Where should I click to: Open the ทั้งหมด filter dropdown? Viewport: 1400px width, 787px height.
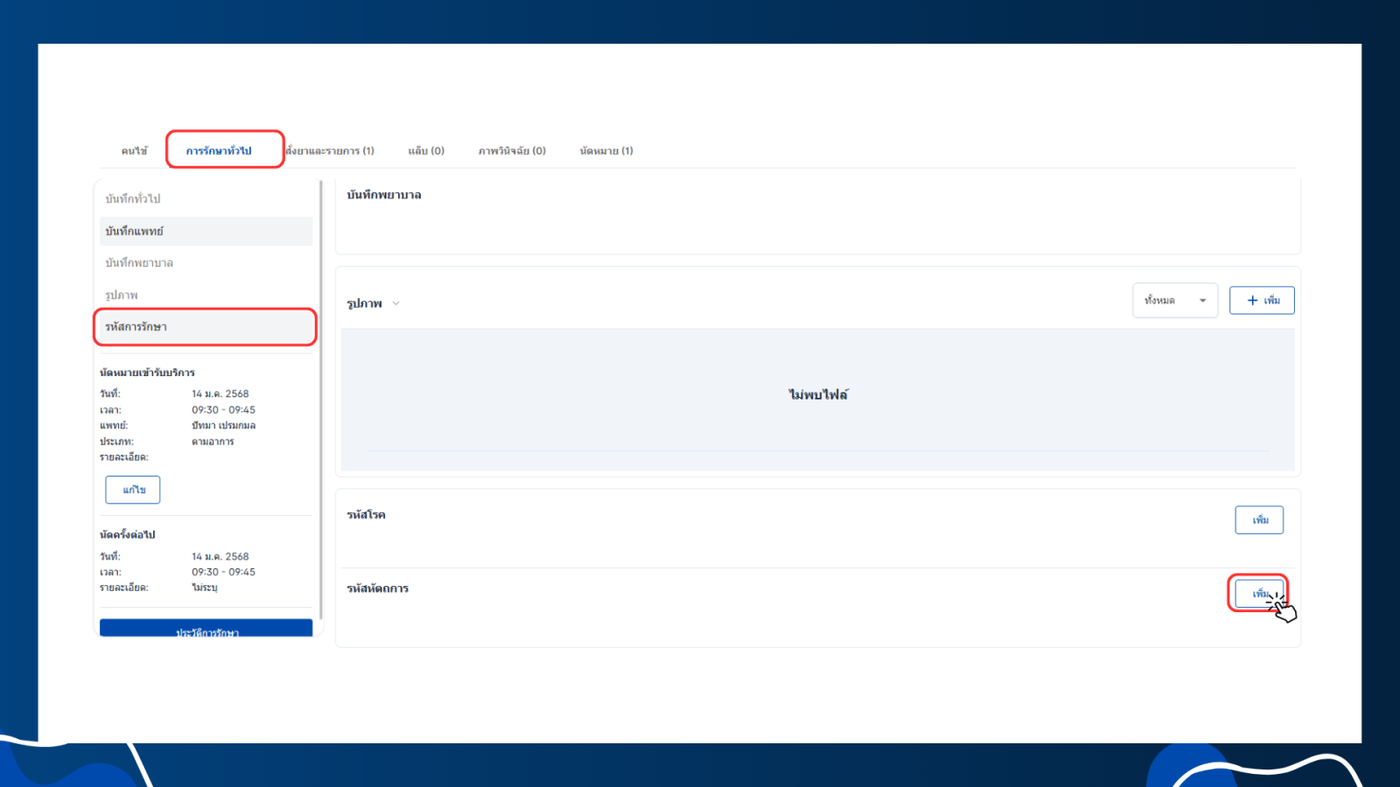point(1175,300)
